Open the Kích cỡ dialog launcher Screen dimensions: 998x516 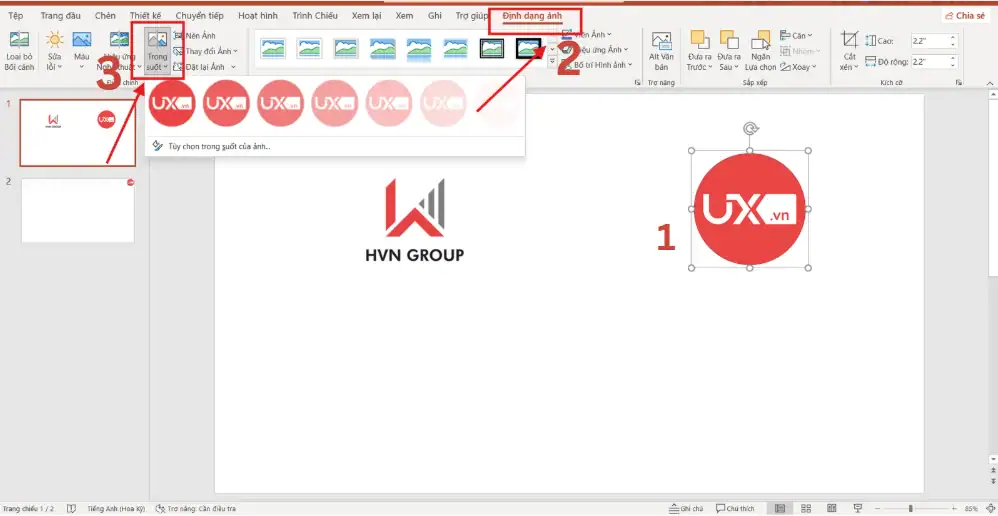[x=957, y=83]
